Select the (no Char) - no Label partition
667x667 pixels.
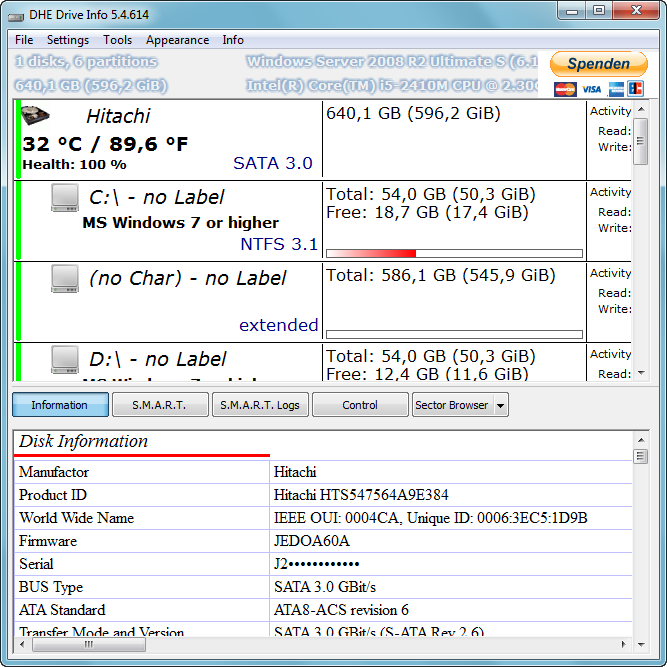pos(188,279)
